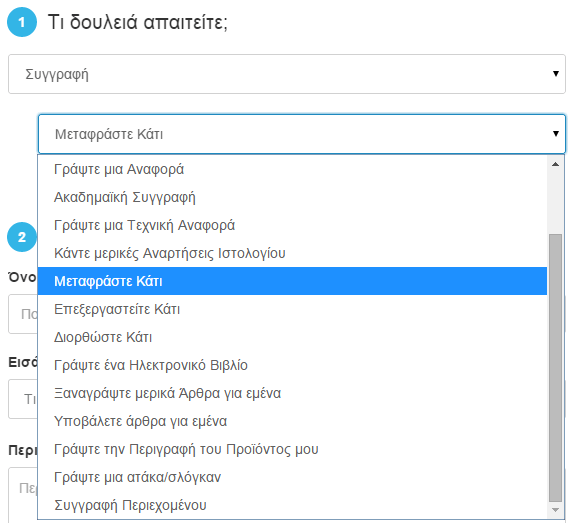The width and height of the screenshot is (572, 523).
Task: Click the dropdown list scrollbar thumb
Action: (556, 368)
